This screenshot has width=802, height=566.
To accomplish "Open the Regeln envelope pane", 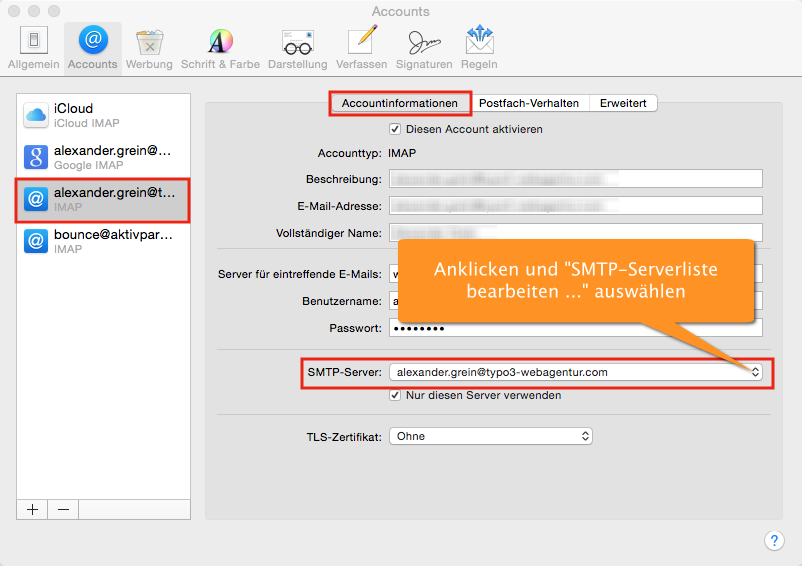I will (479, 48).
